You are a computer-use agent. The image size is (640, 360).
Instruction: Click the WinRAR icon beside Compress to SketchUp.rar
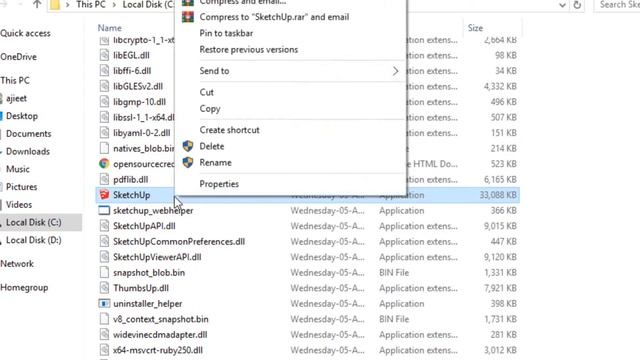[x=188, y=17]
